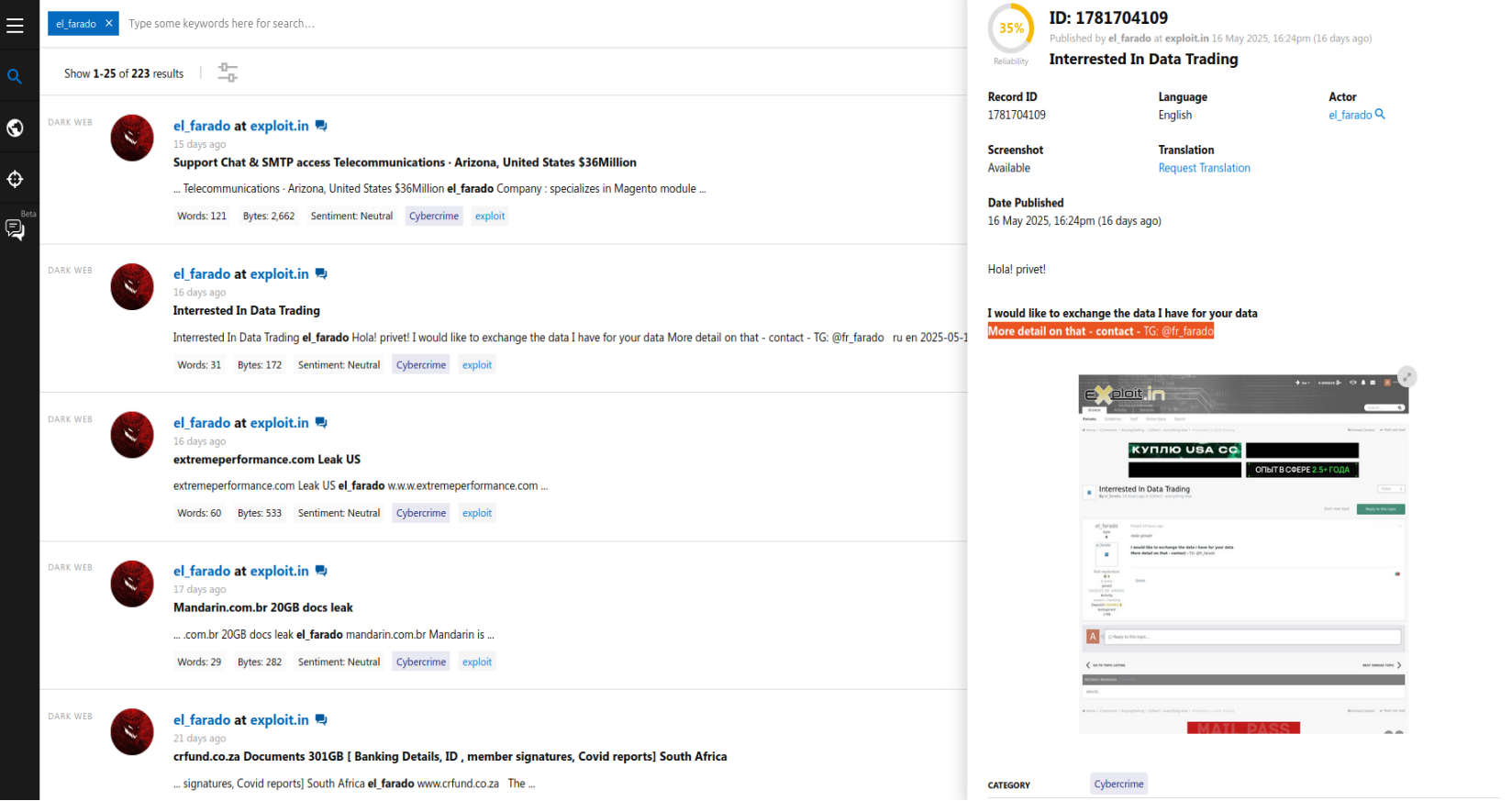Click chat icon on Mandarin.com.br result
Image resolution: width=1512 pixels, height=801 pixels.
[321, 571]
